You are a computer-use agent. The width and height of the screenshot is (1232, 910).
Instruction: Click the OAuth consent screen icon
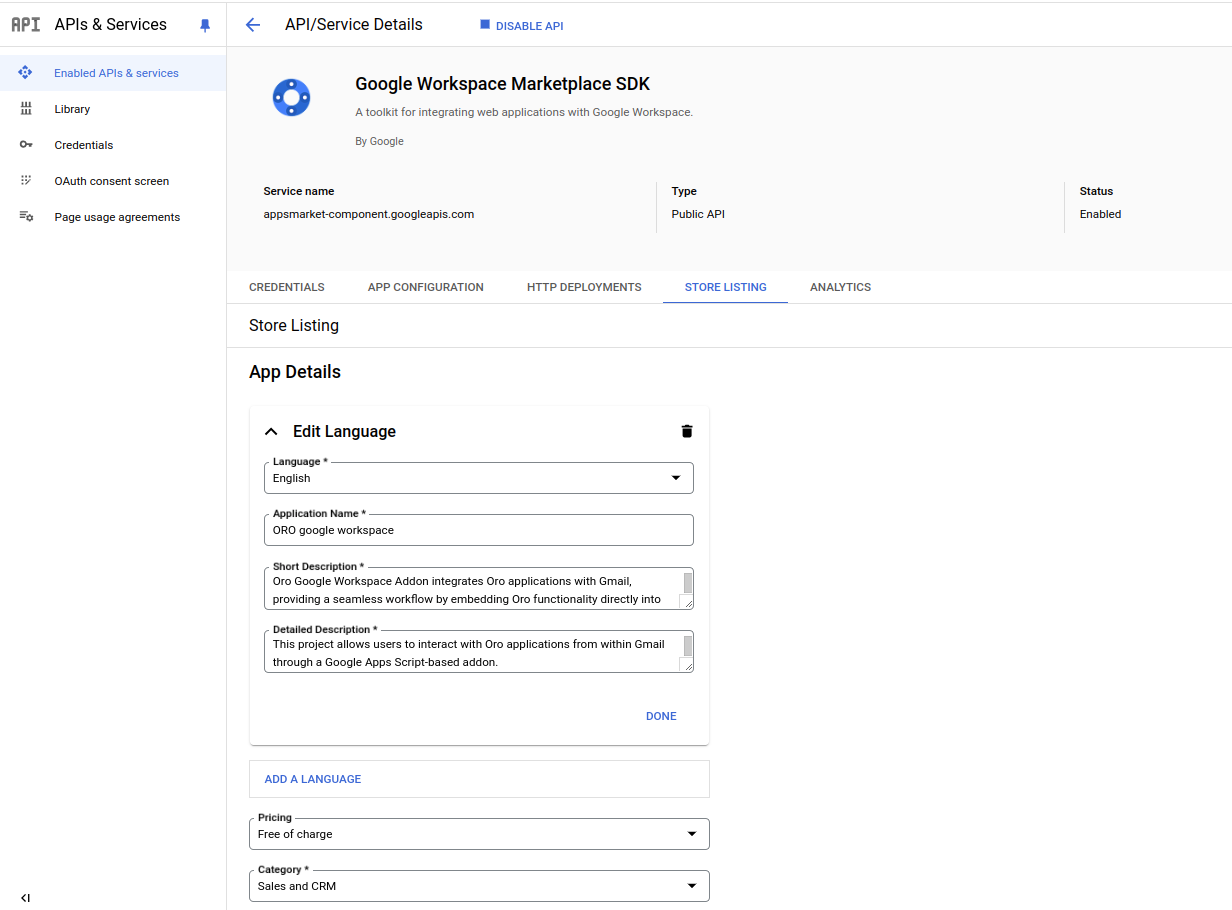[26, 181]
